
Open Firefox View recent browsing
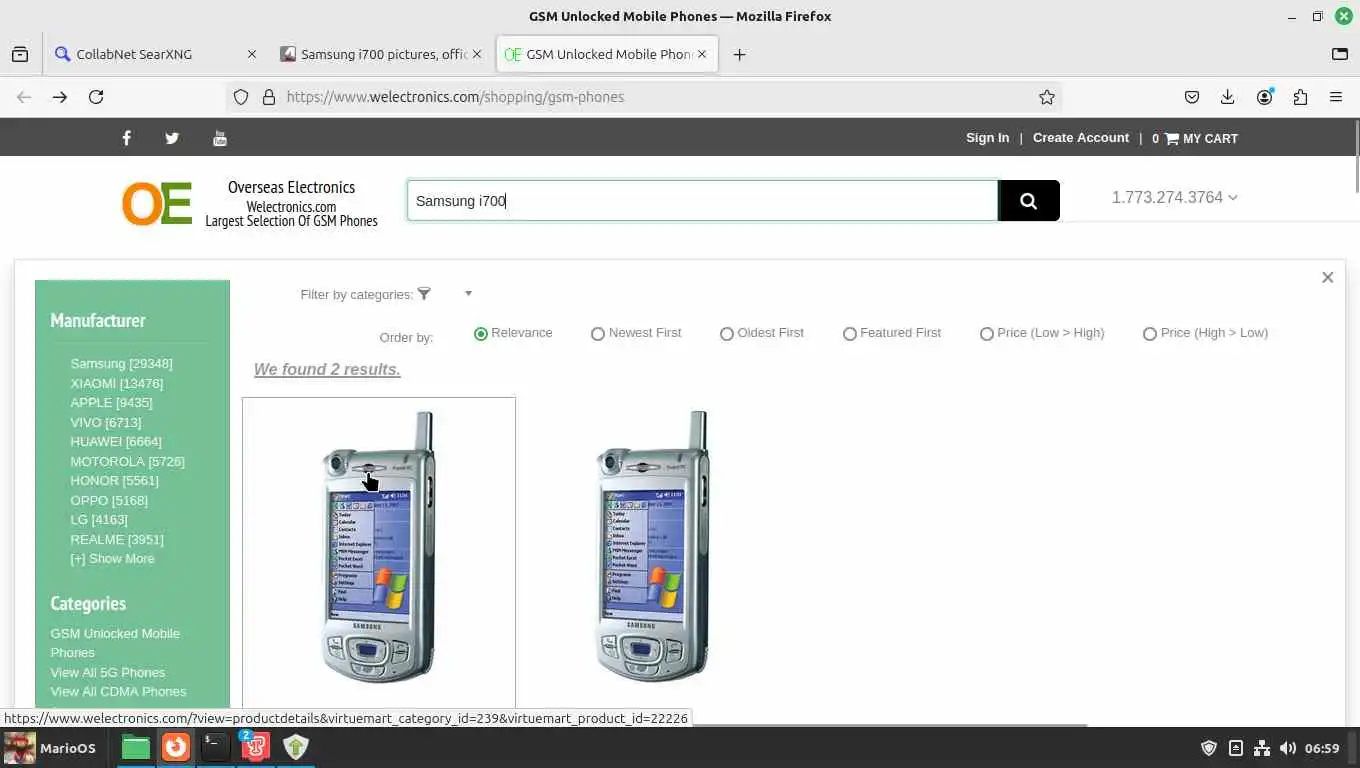click(x=20, y=54)
